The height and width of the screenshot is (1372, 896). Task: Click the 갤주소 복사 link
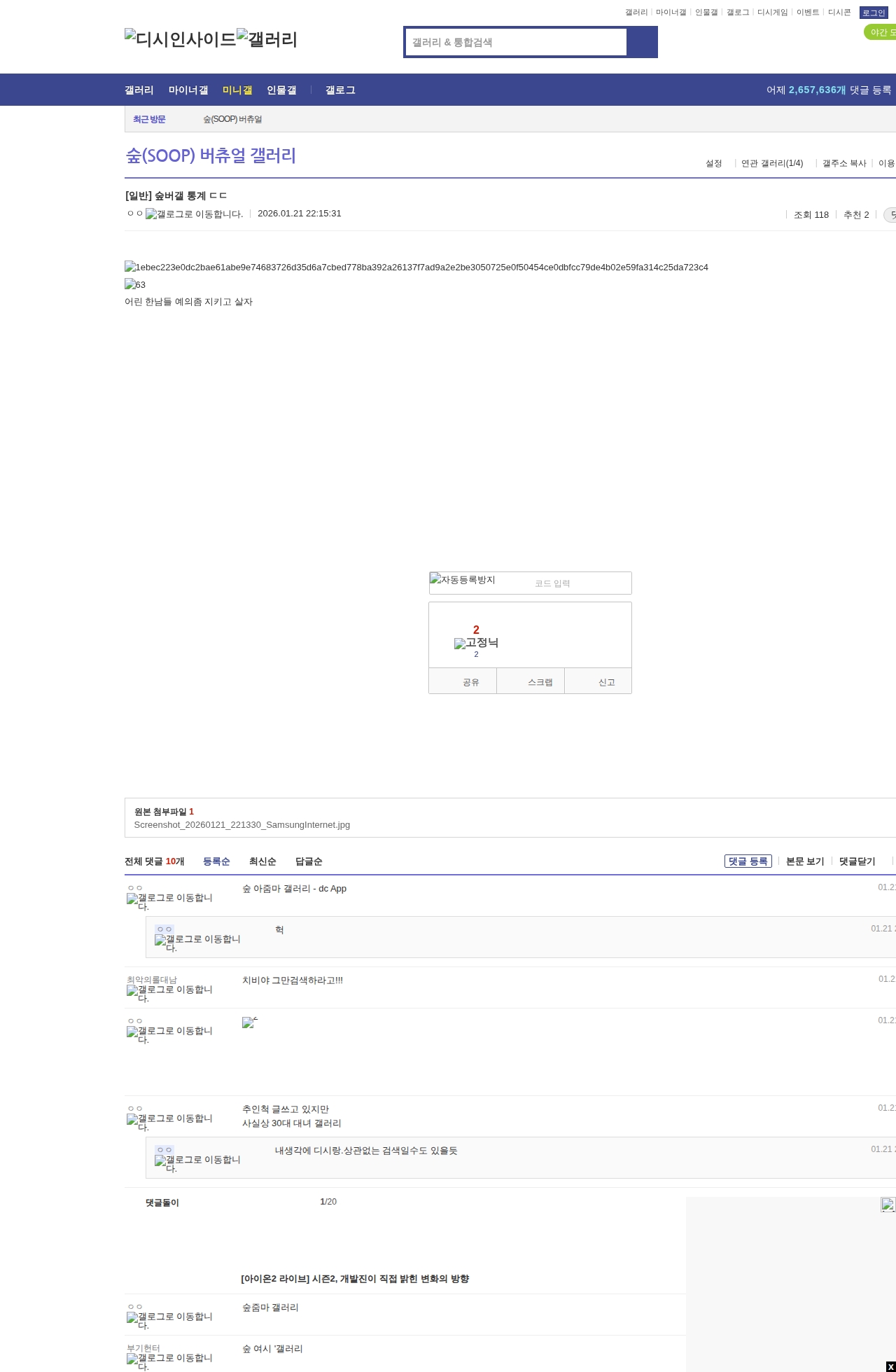coord(844,163)
